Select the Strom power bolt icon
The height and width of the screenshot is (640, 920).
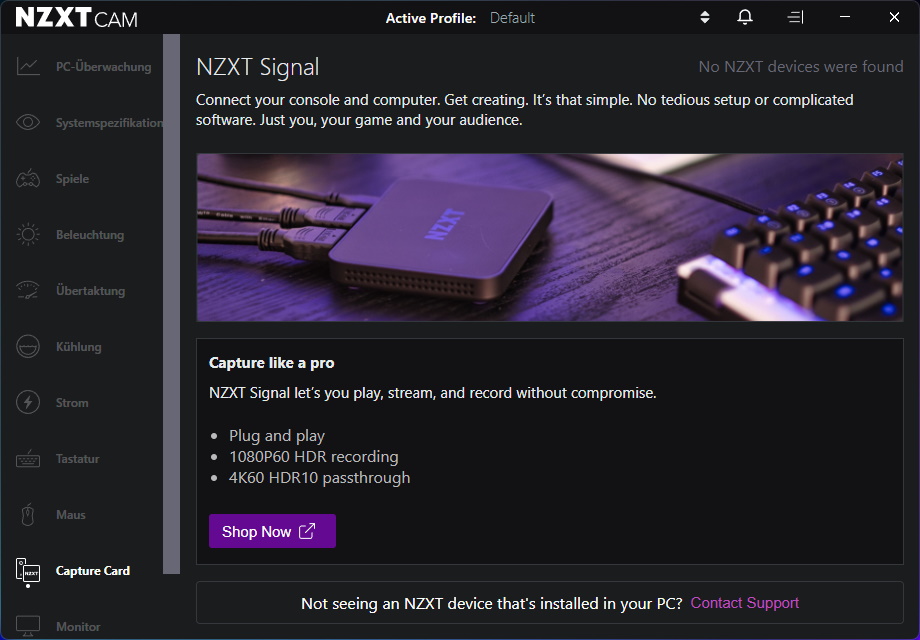click(x=30, y=402)
